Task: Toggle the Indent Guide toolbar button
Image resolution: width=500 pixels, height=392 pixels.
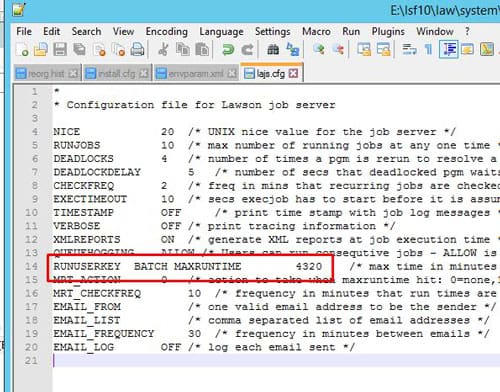Action: [448, 49]
